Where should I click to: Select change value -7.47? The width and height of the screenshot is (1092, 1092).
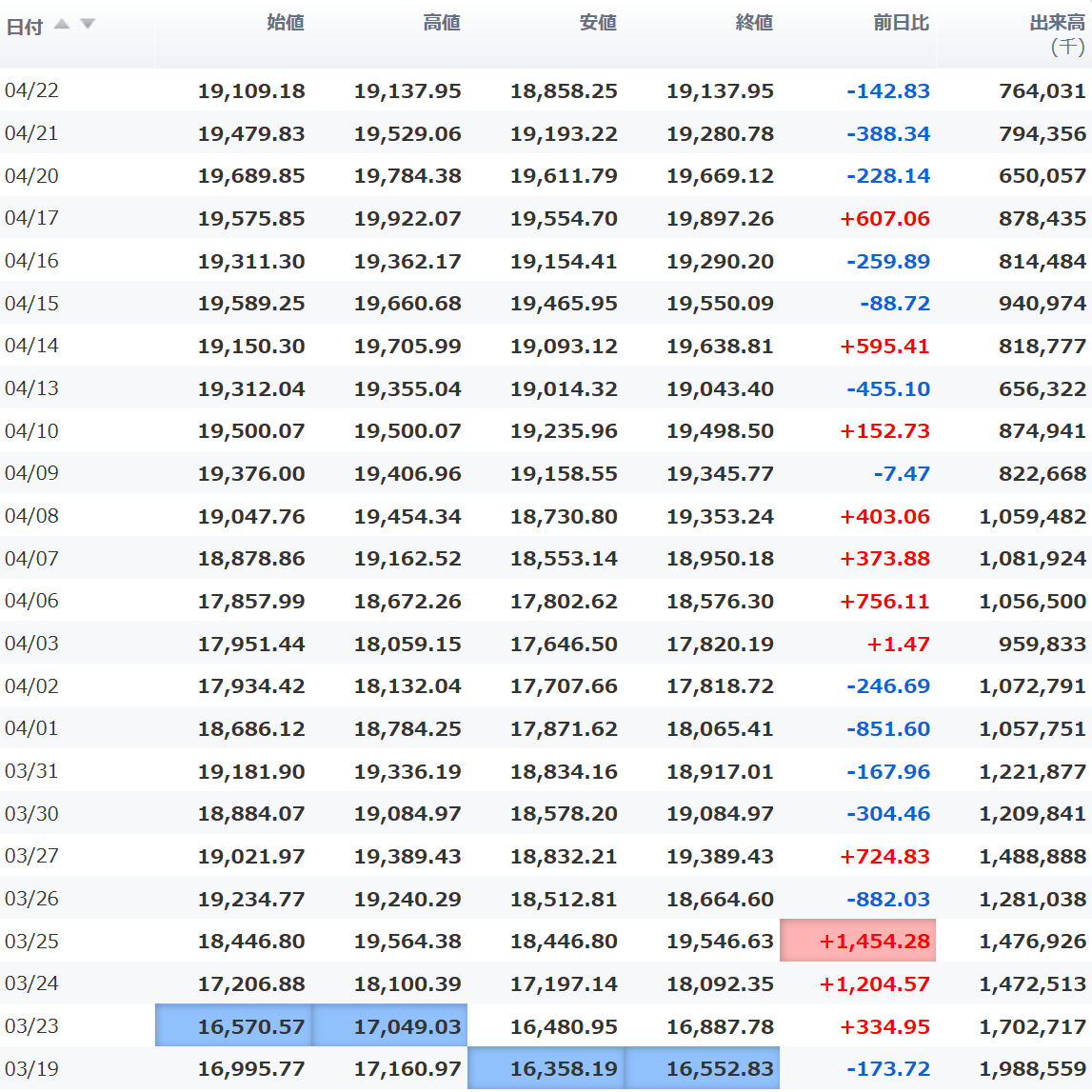tap(902, 473)
